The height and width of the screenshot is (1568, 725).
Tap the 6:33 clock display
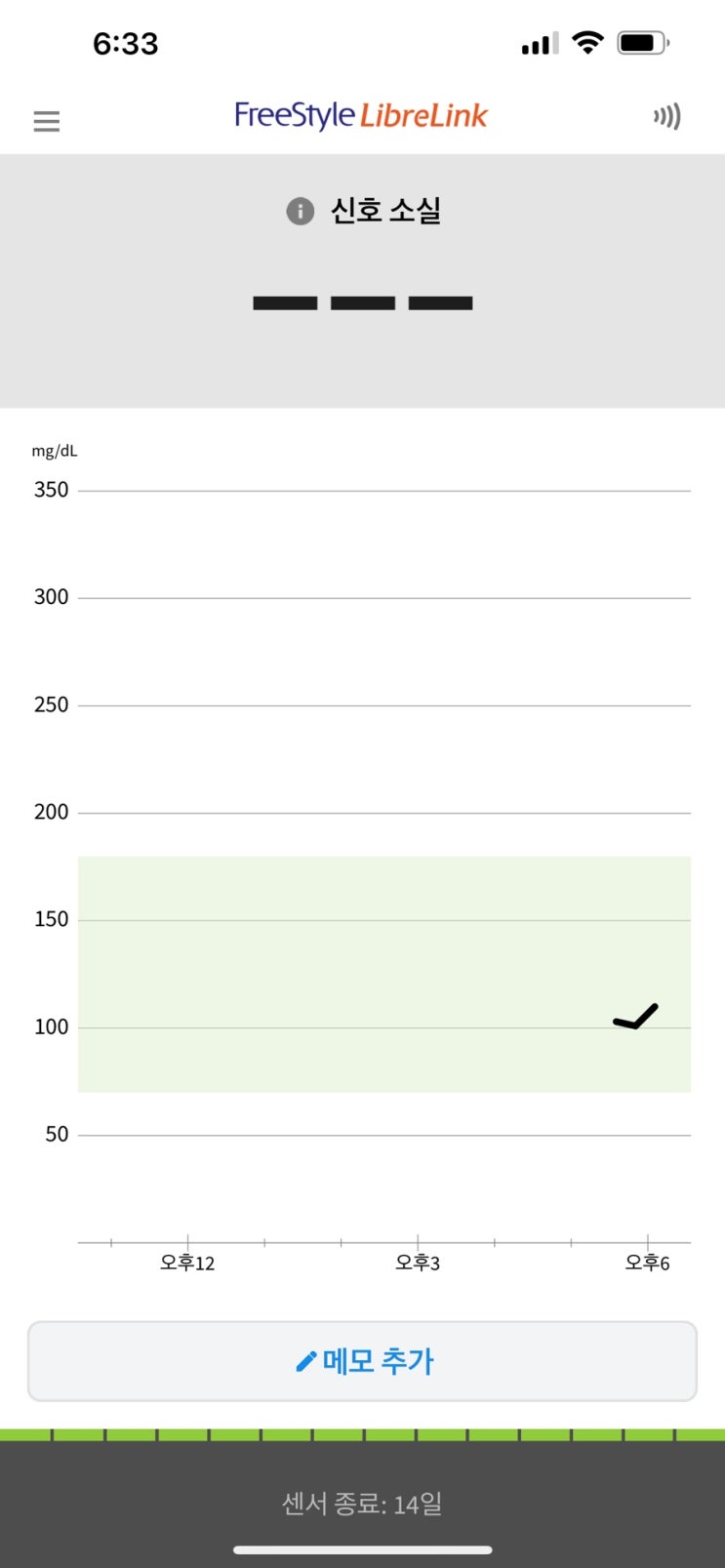[x=125, y=44]
